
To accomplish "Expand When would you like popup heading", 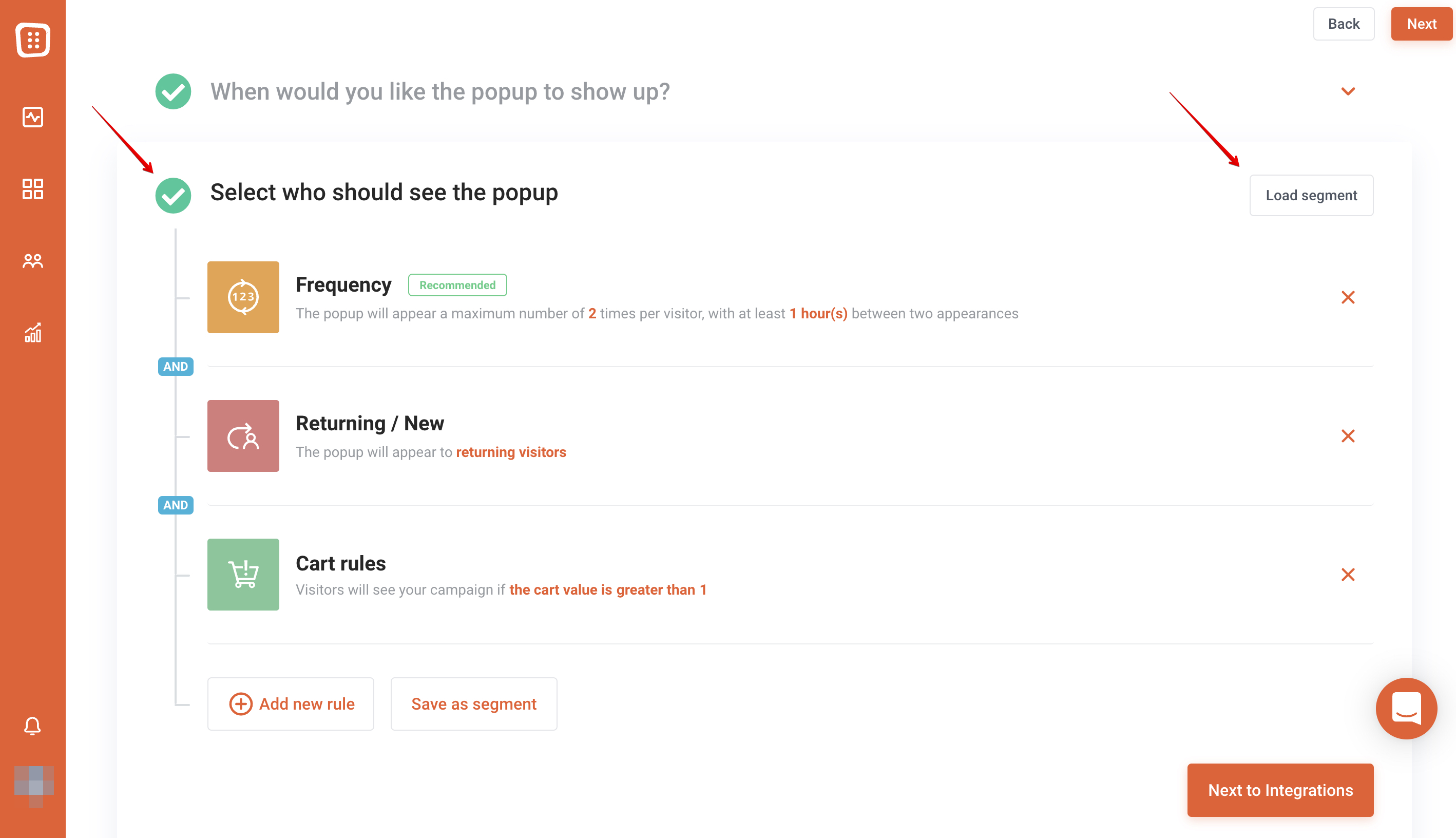I will (440, 91).
